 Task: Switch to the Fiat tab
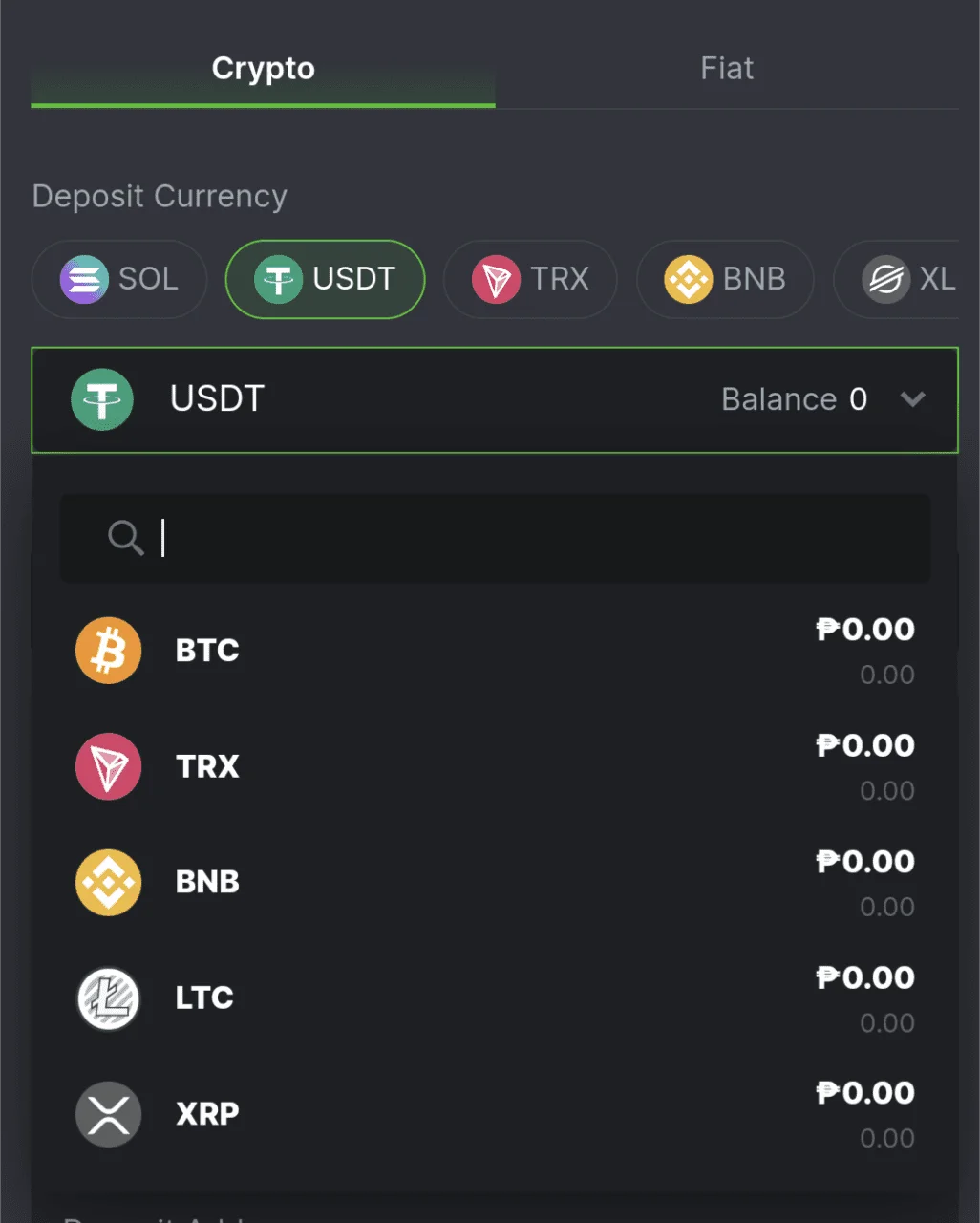727,69
